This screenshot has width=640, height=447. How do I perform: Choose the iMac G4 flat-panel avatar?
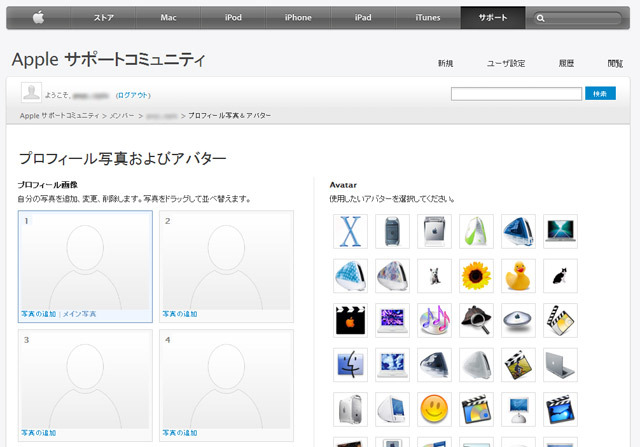coord(518,409)
